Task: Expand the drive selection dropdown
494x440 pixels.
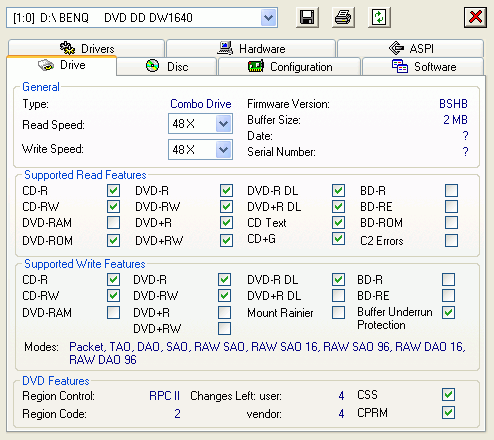Action: 268,18
